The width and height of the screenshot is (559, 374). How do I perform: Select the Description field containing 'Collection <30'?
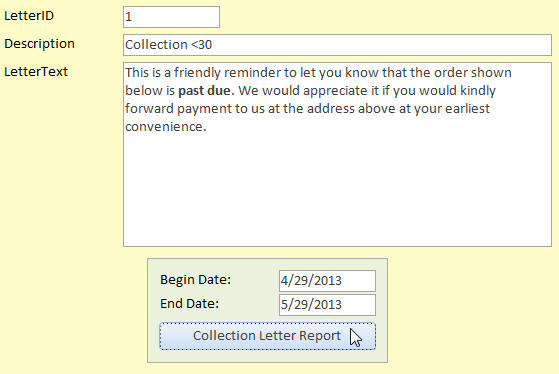point(337,45)
